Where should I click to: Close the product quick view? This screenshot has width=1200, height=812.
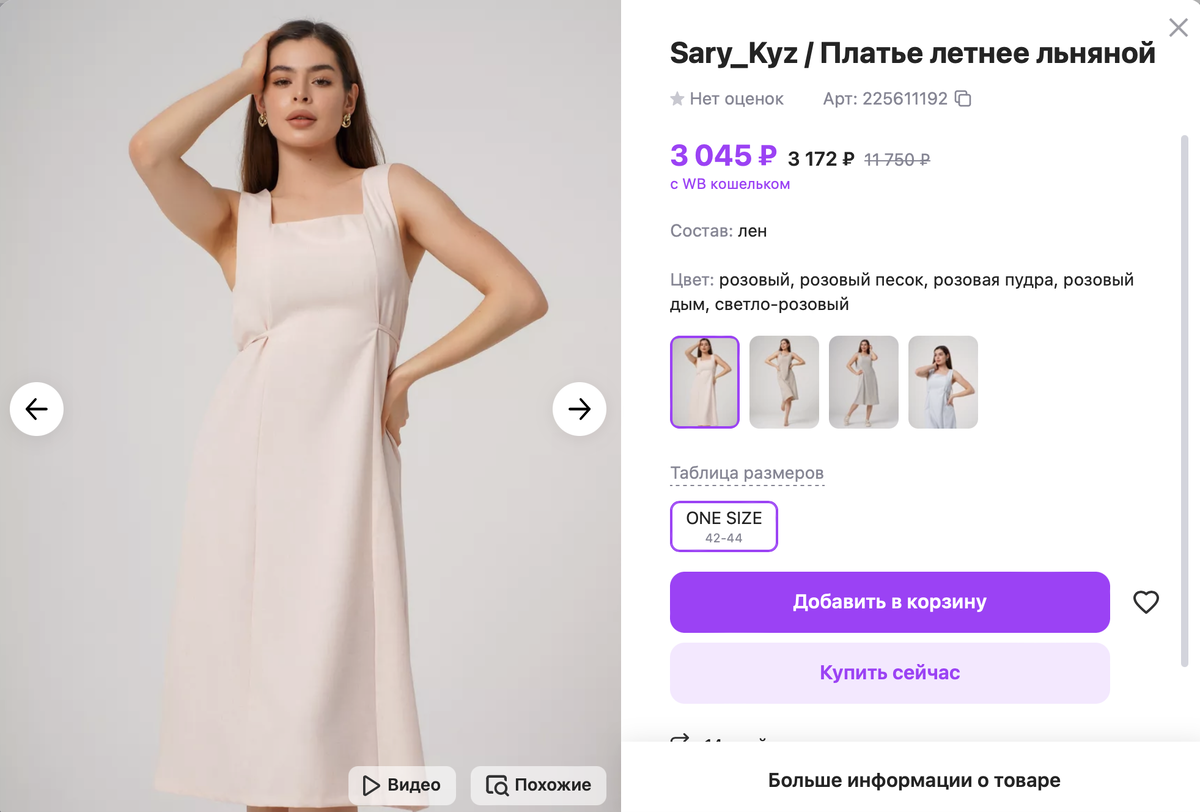pyautogui.click(x=1178, y=28)
